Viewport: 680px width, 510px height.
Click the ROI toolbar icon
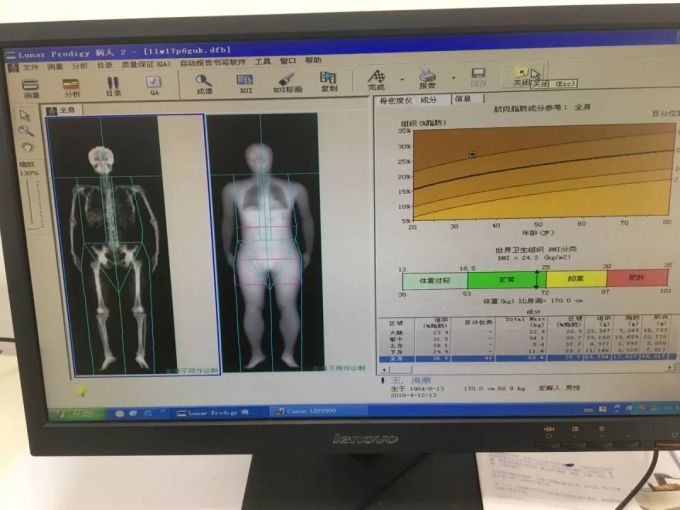(x=245, y=83)
